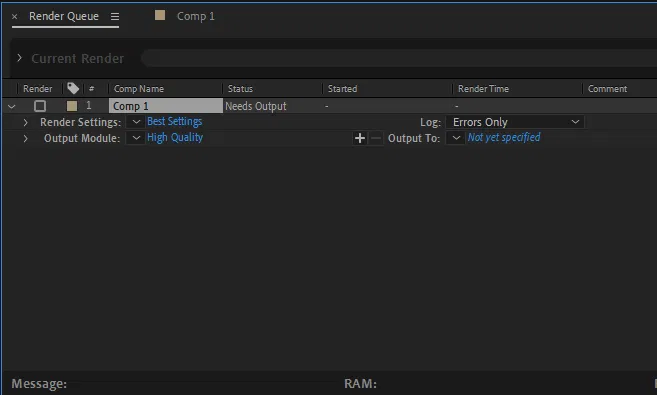
Task: Click the label tag column icon
Action: click(73, 88)
